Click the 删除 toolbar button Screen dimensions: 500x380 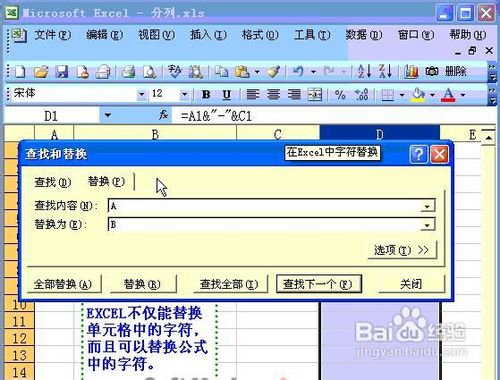456,71
